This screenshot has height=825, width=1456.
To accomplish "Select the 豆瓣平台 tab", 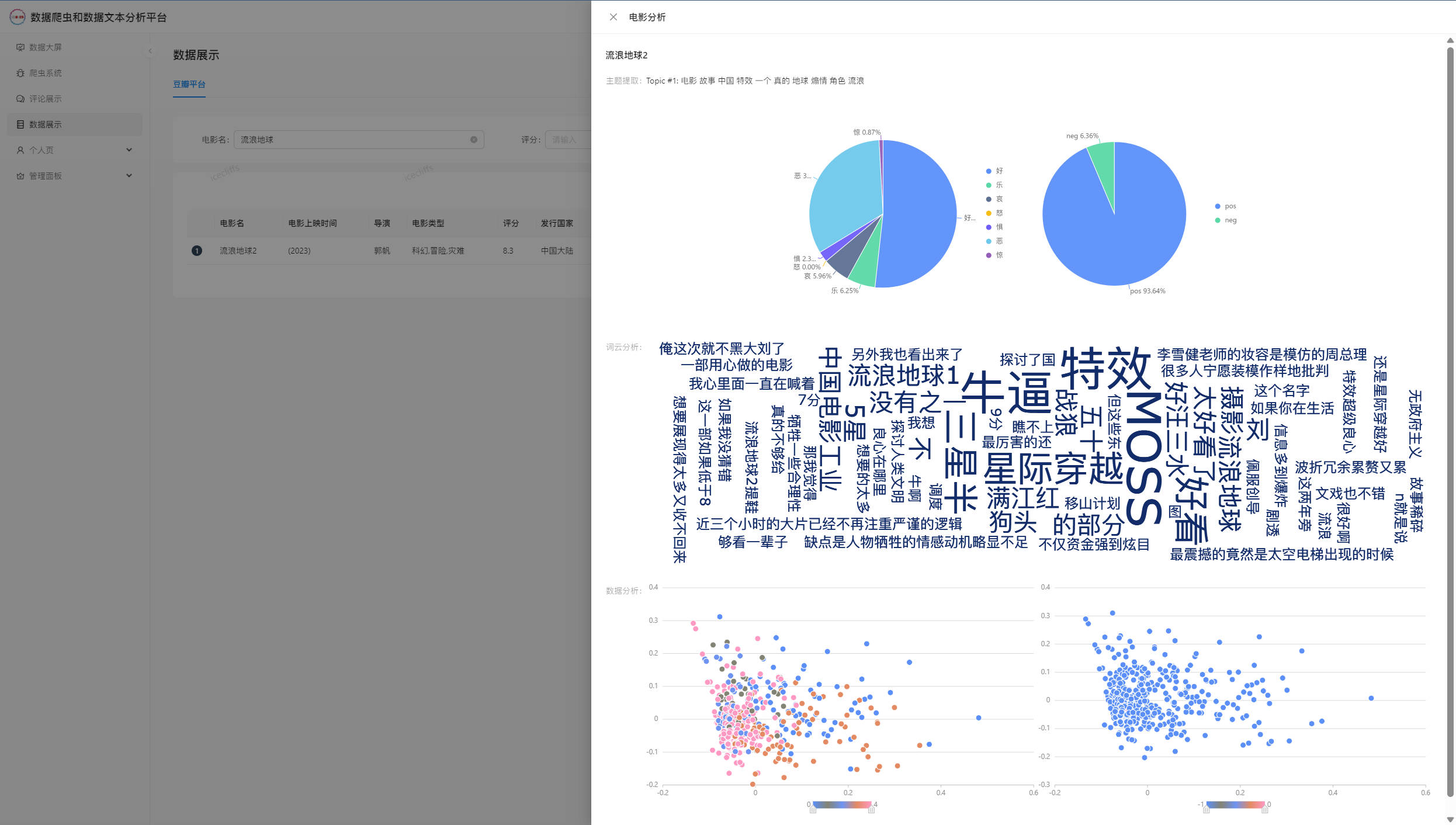I will tap(189, 84).
